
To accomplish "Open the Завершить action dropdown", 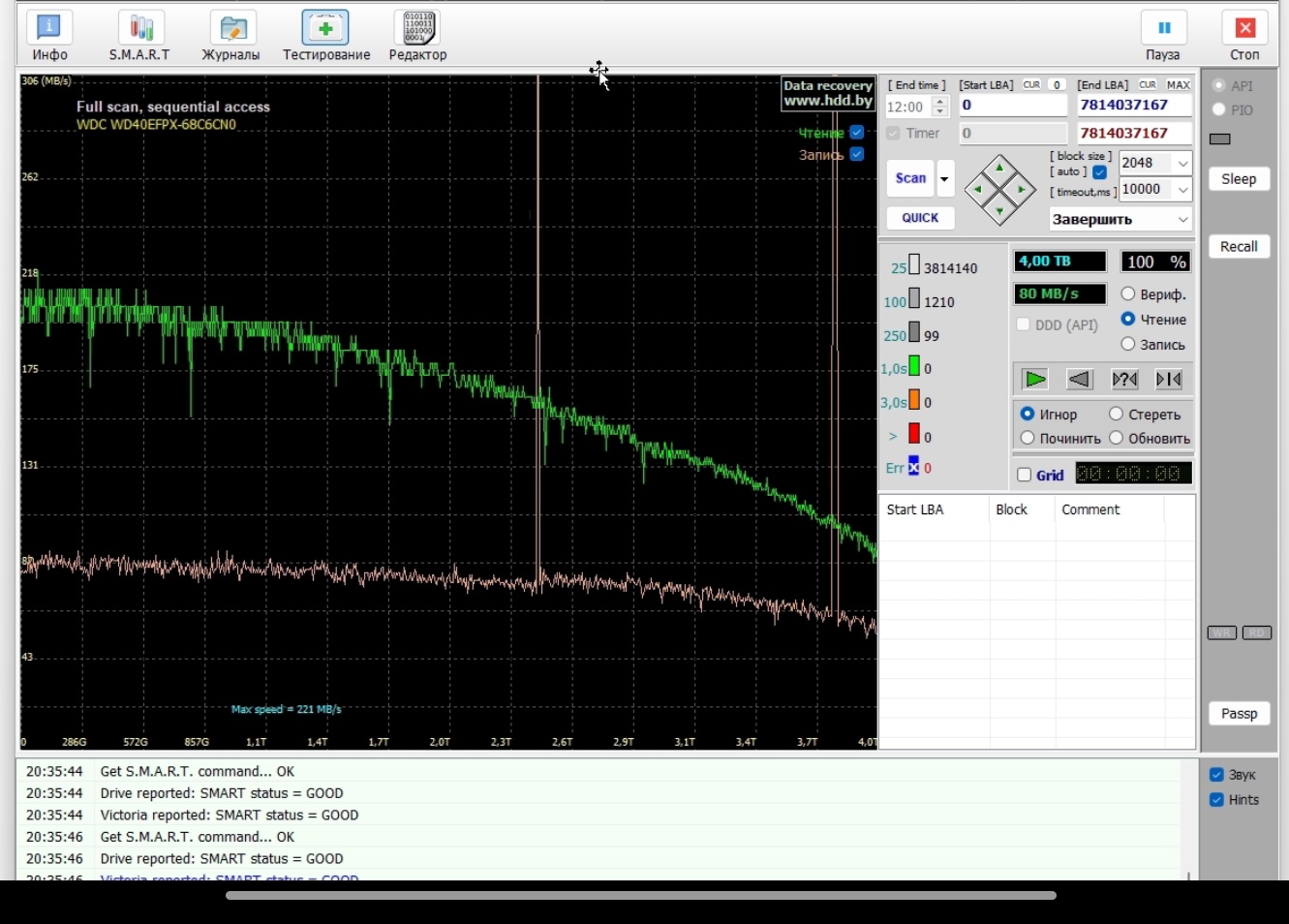I will [x=1182, y=220].
